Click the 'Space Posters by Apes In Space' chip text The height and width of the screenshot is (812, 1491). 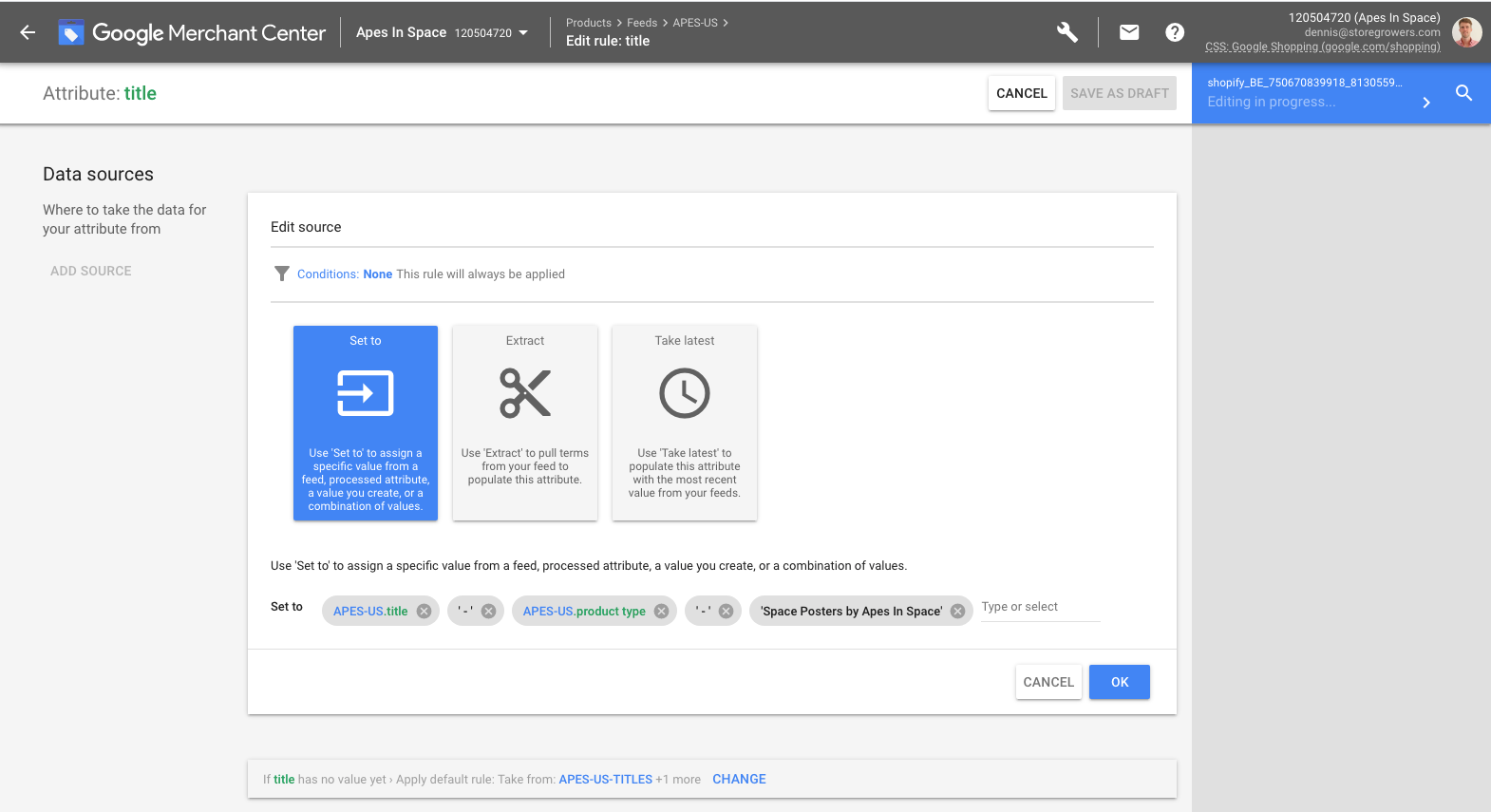click(x=851, y=611)
